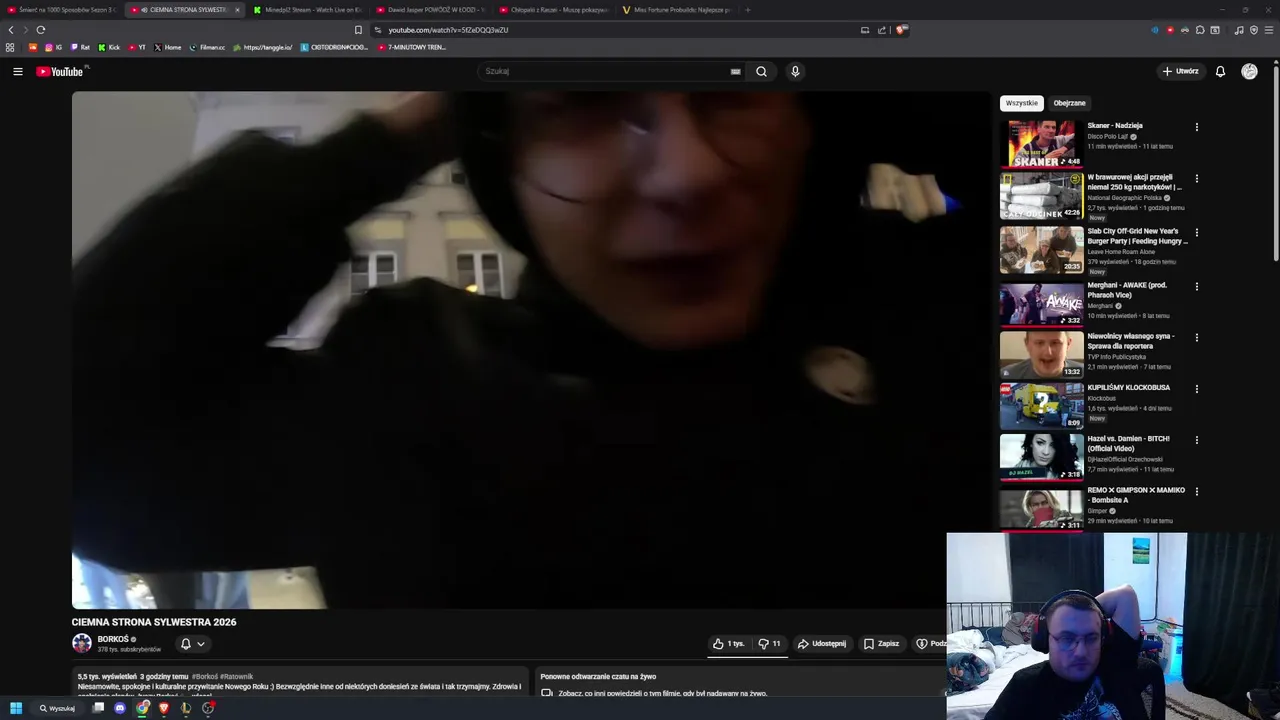Open the Merghani - AWAKE video title

(1127, 290)
